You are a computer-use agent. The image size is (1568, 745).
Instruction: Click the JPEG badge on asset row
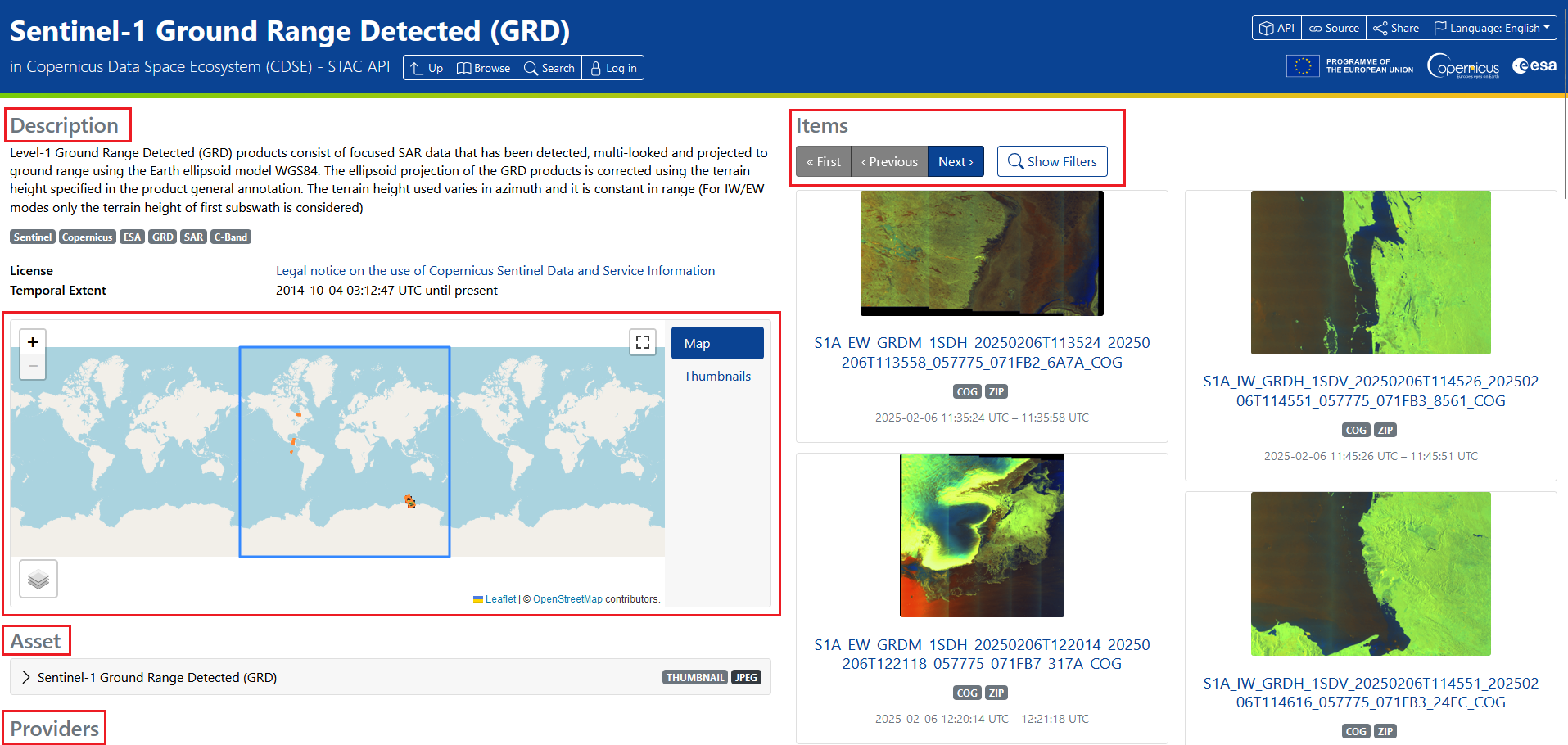[x=746, y=677]
